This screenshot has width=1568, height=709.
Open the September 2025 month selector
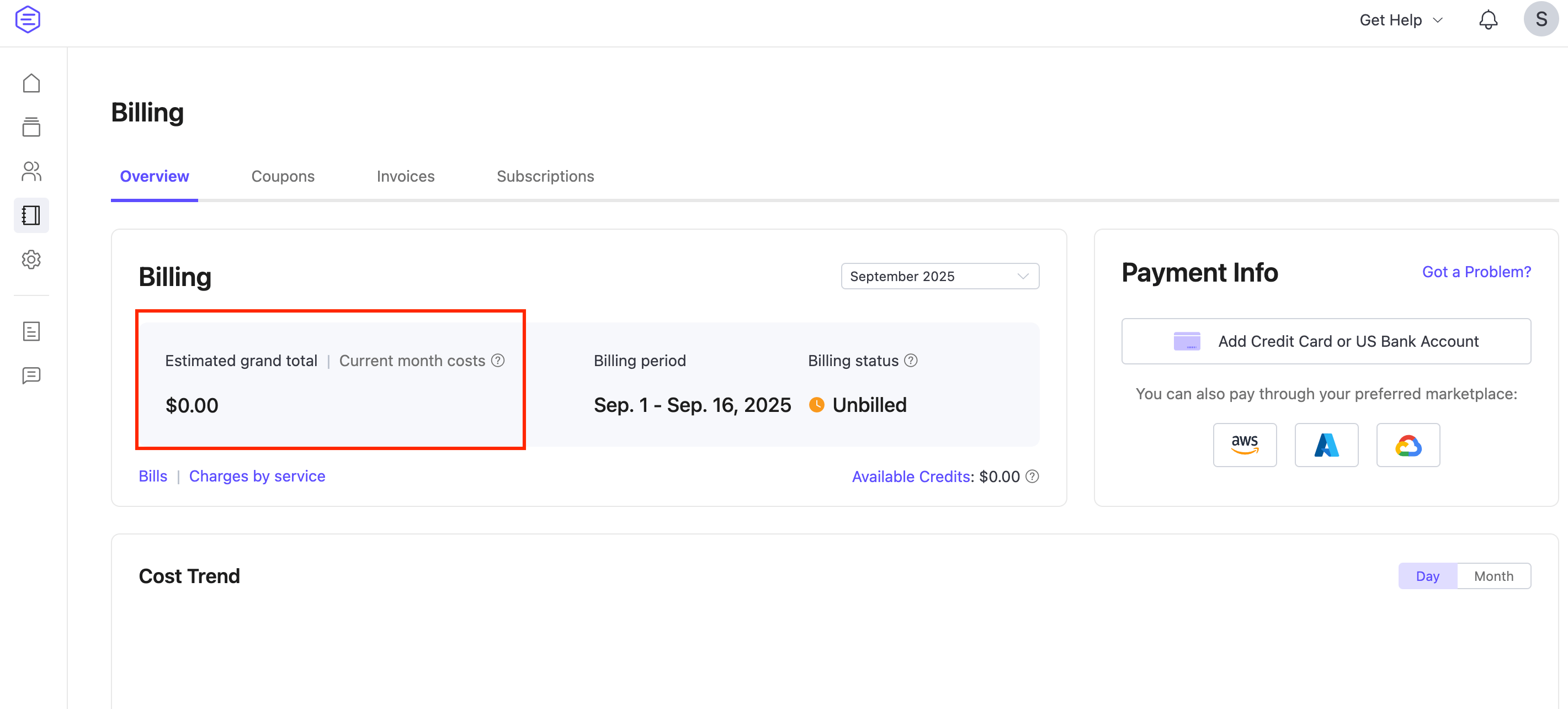[940, 276]
